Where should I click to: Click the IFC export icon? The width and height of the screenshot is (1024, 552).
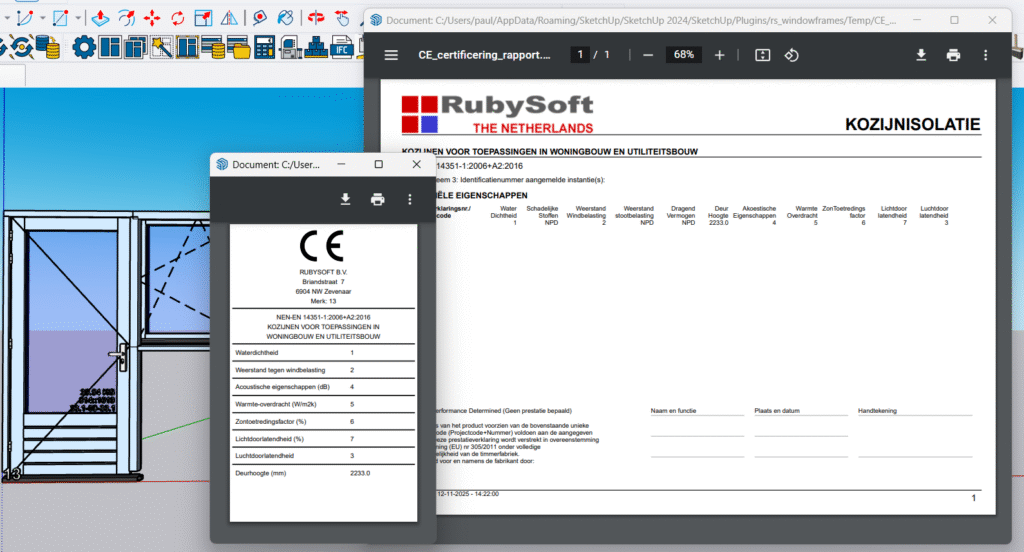click(343, 46)
